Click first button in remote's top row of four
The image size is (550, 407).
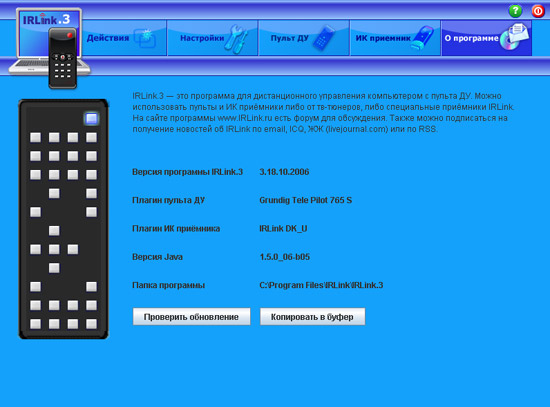(x=35, y=137)
